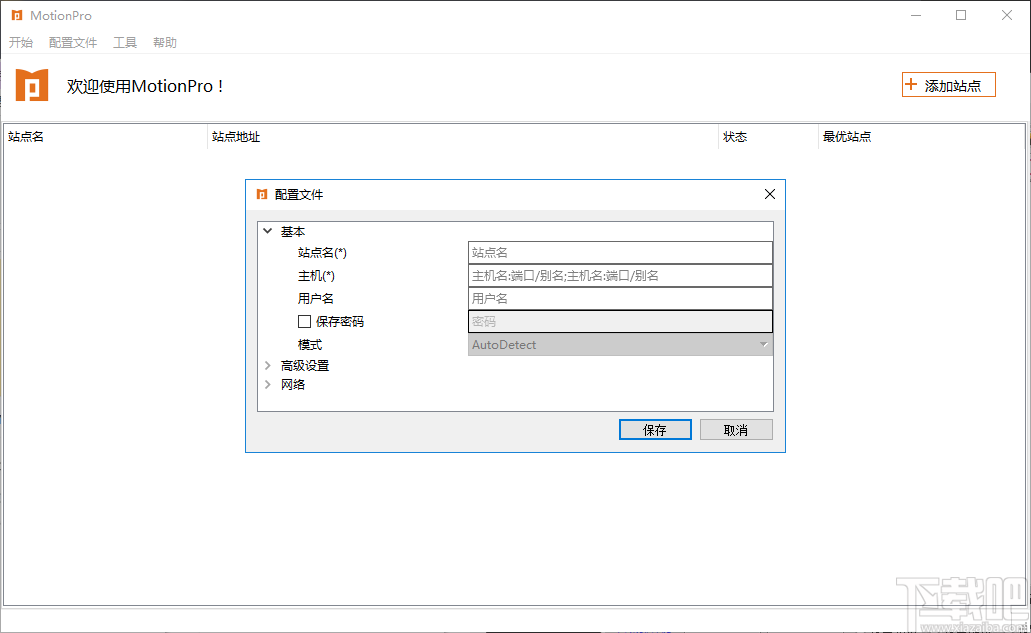Screen dimensions: 1031x633
Task: Close the 配置文件 dialog with its X icon
Action: coord(769,194)
